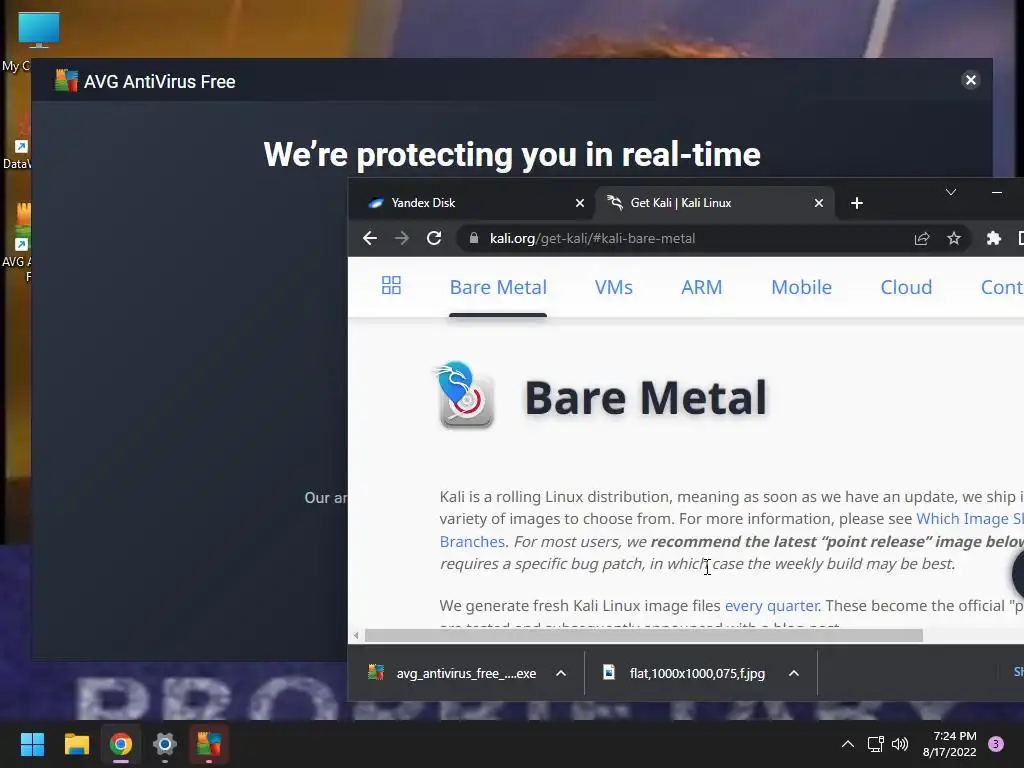This screenshot has width=1024, height=768.
Task: Click the back arrow in Chrome
Action: click(370, 238)
